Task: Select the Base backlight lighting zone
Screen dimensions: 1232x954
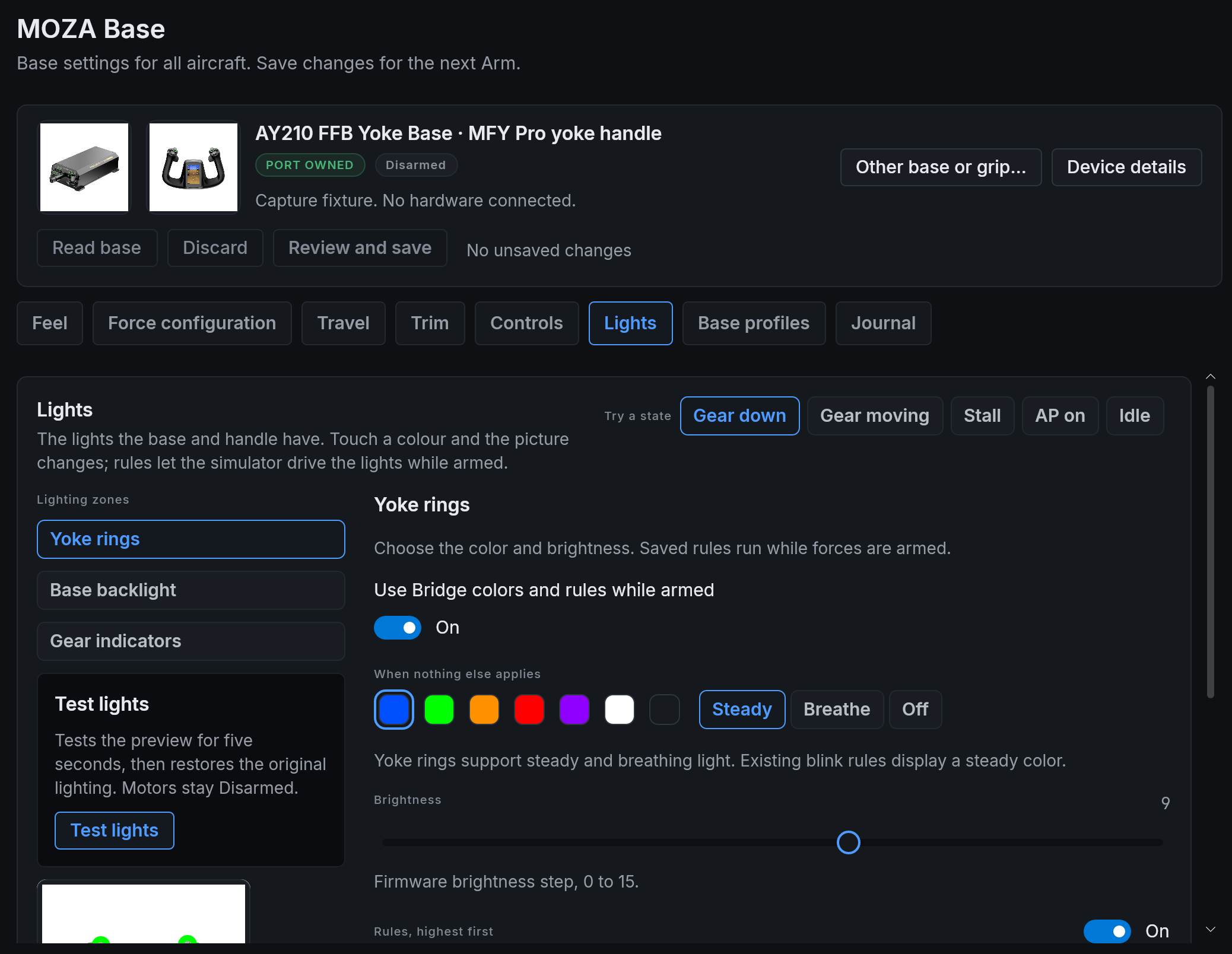Action: click(190, 590)
